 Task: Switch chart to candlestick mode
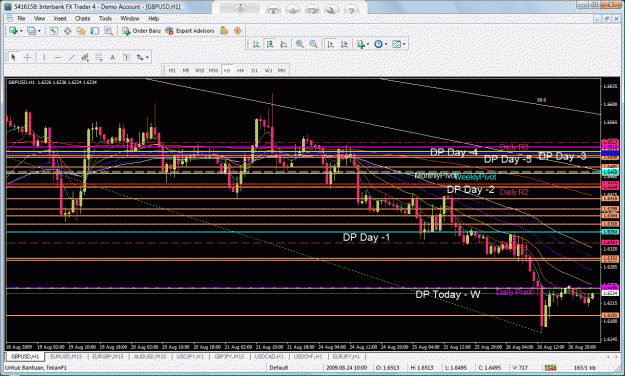point(270,44)
